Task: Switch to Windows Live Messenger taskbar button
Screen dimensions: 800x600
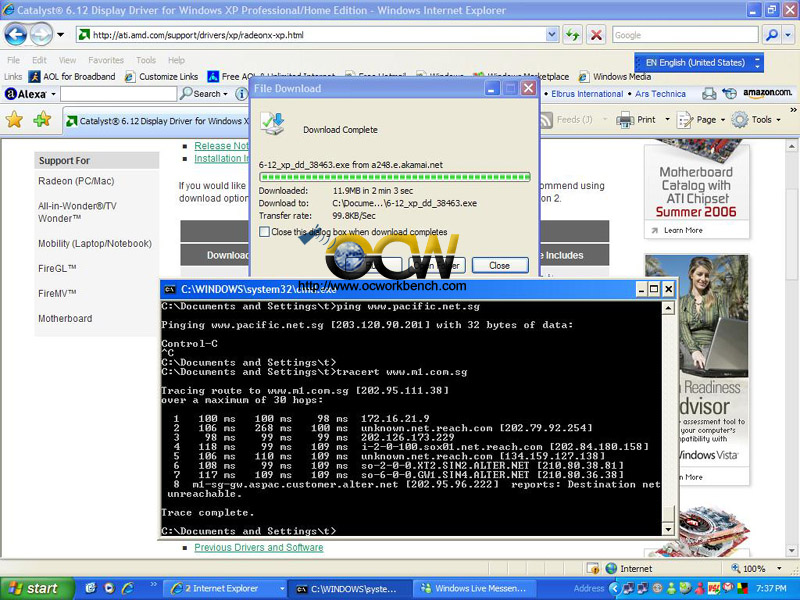Action: tap(472, 588)
